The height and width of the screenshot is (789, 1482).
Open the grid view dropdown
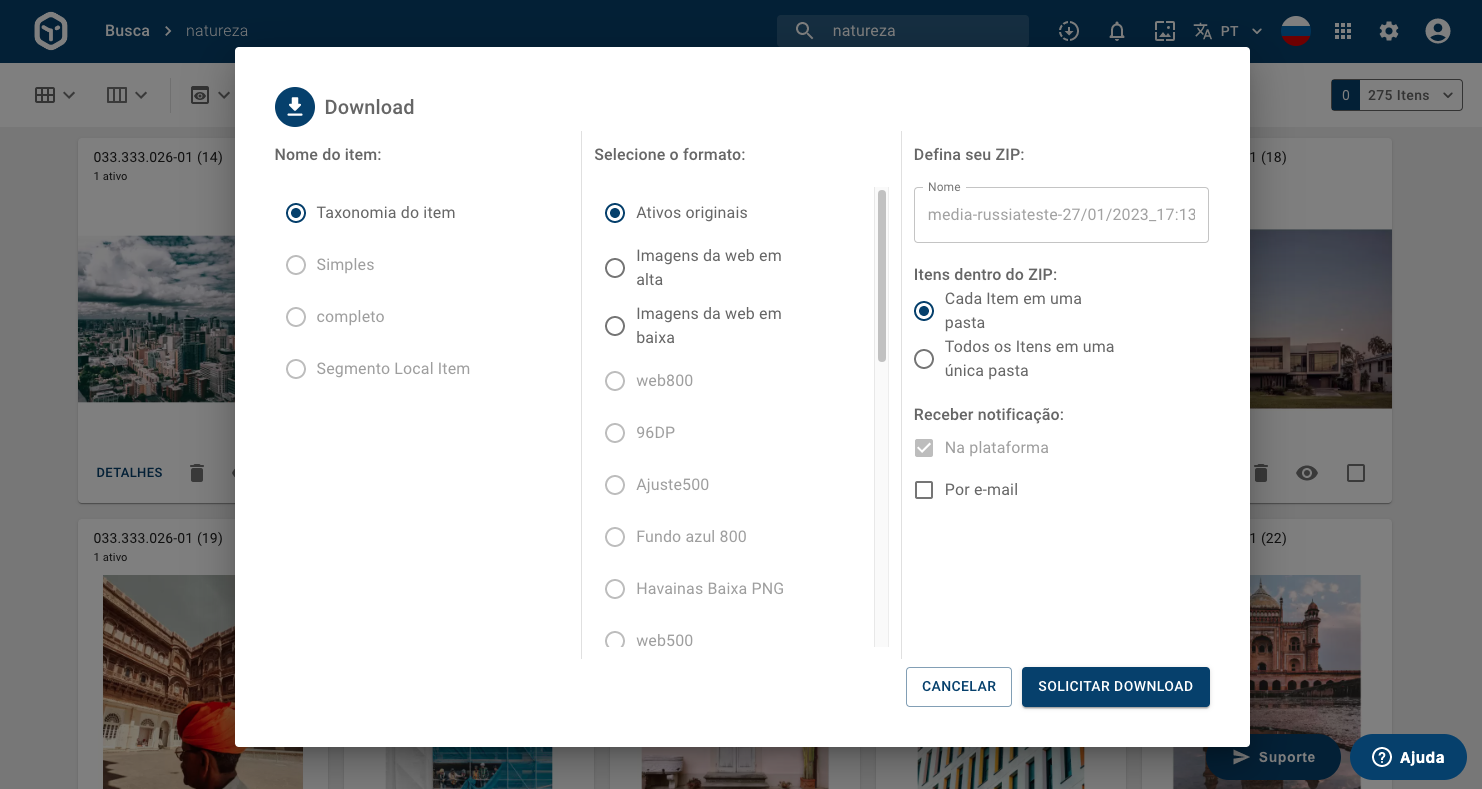(55, 95)
